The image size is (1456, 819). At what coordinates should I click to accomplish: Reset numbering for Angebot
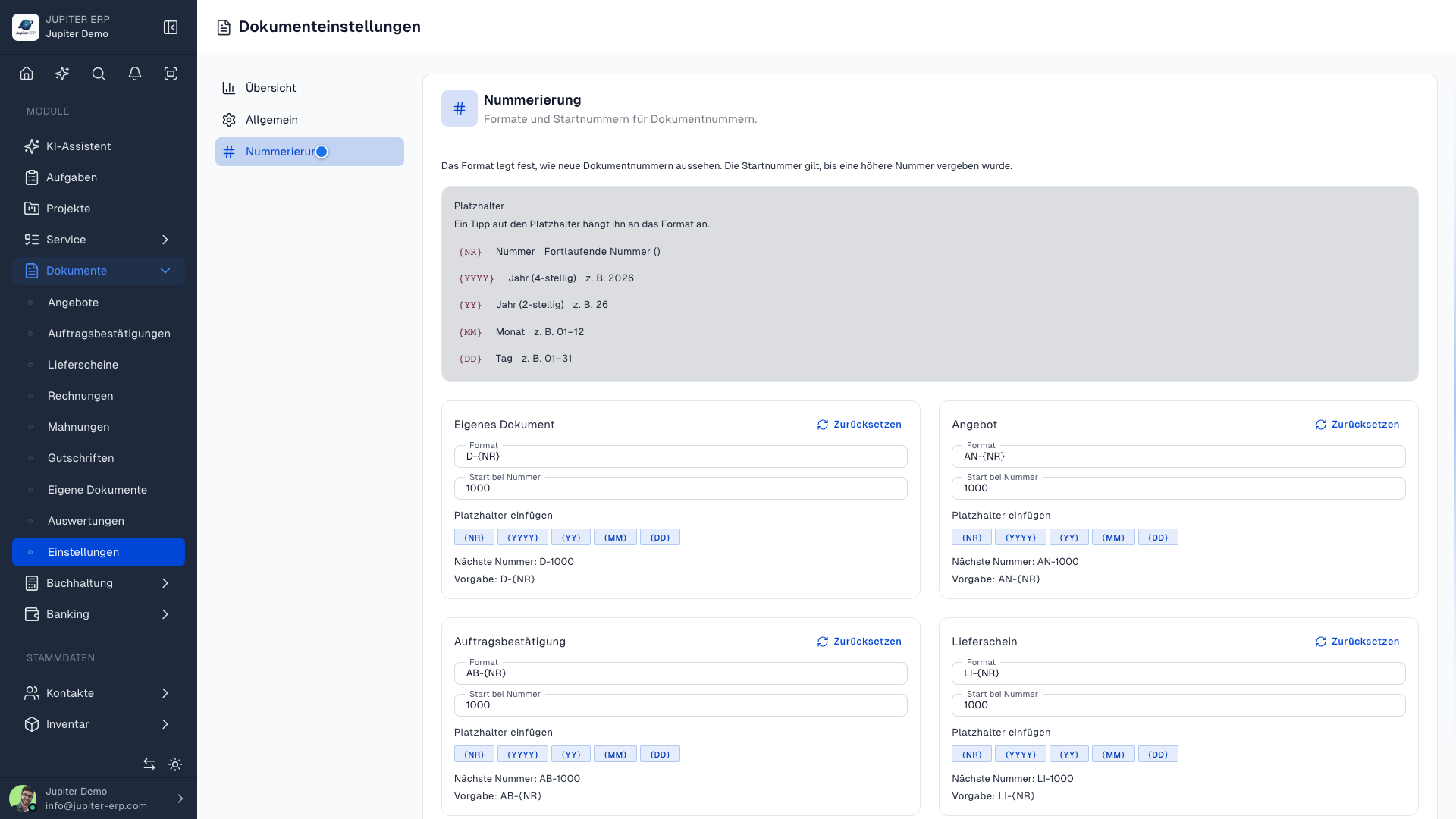coord(1357,425)
